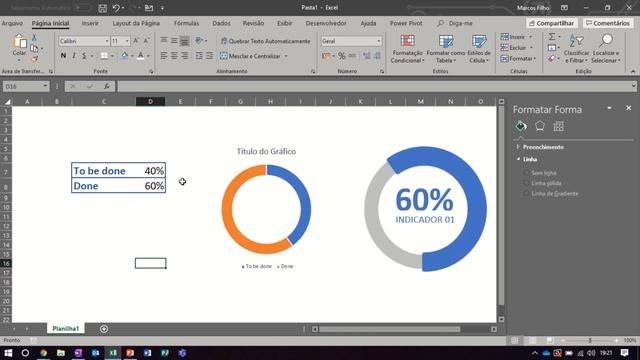Open Name Box dropdown arrow
640x360 pixels.
pyautogui.click(x=45, y=86)
